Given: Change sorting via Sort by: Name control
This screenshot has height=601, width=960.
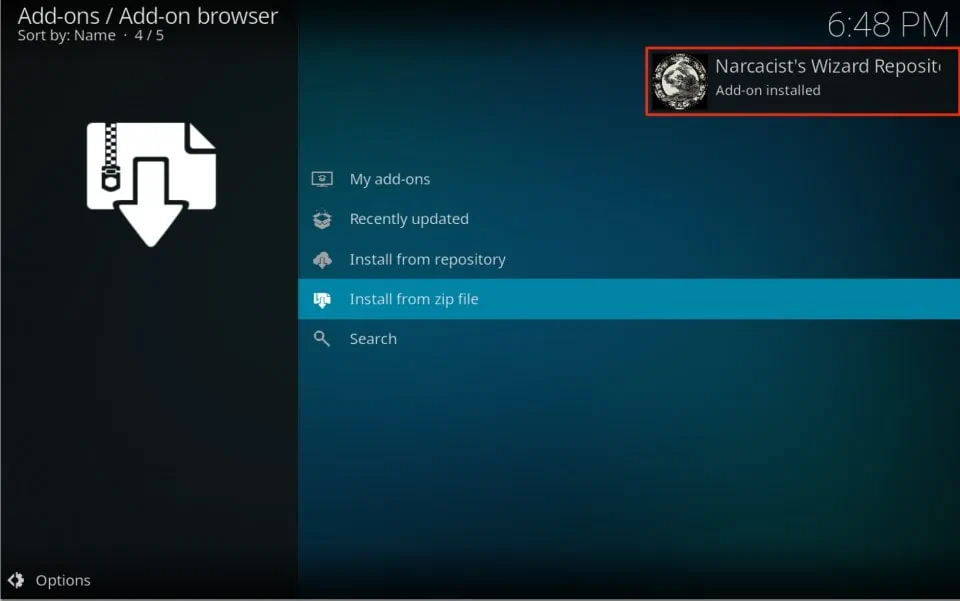Looking at the screenshot, I should tap(68, 35).
